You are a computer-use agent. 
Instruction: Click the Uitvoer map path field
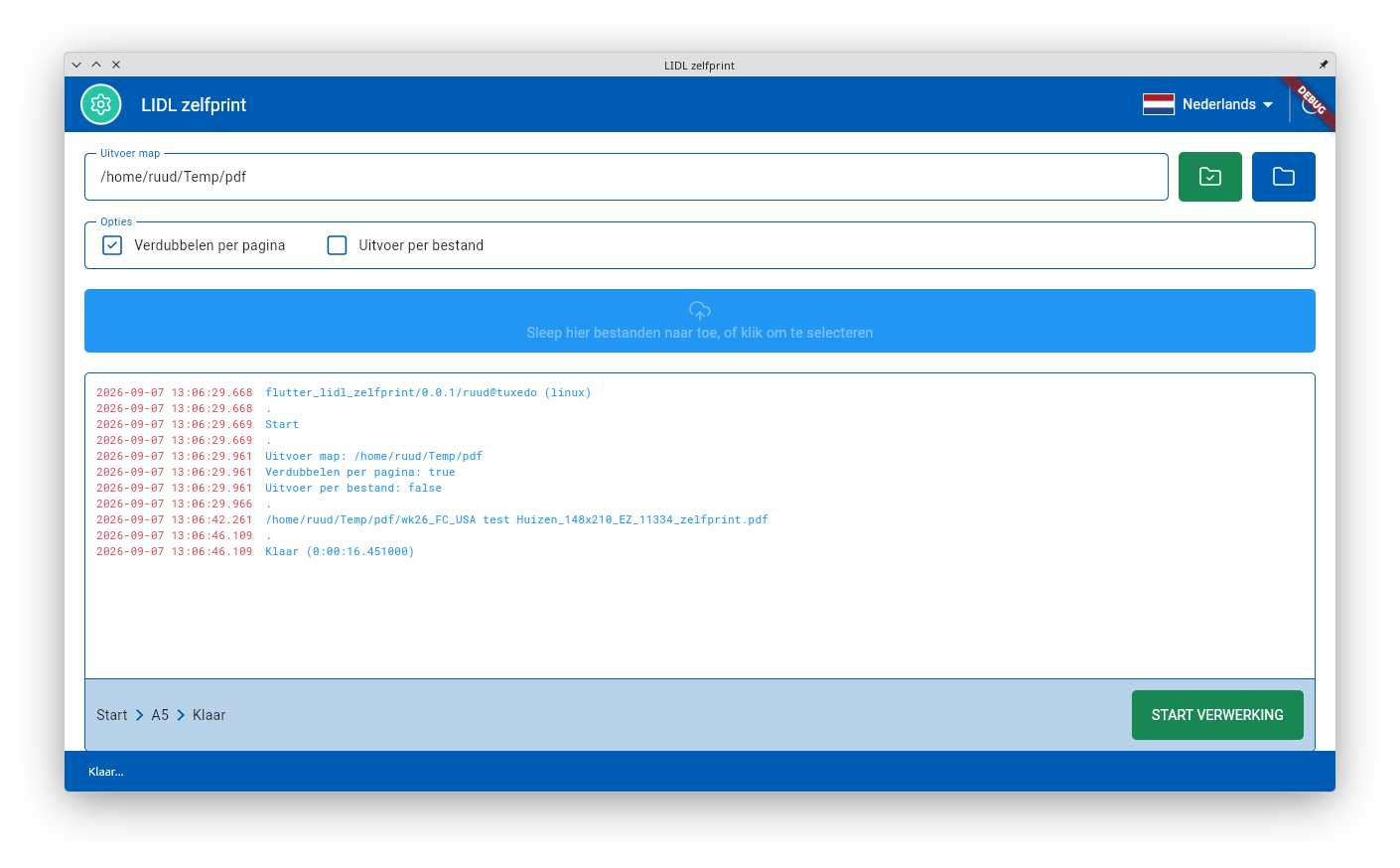point(627,177)
